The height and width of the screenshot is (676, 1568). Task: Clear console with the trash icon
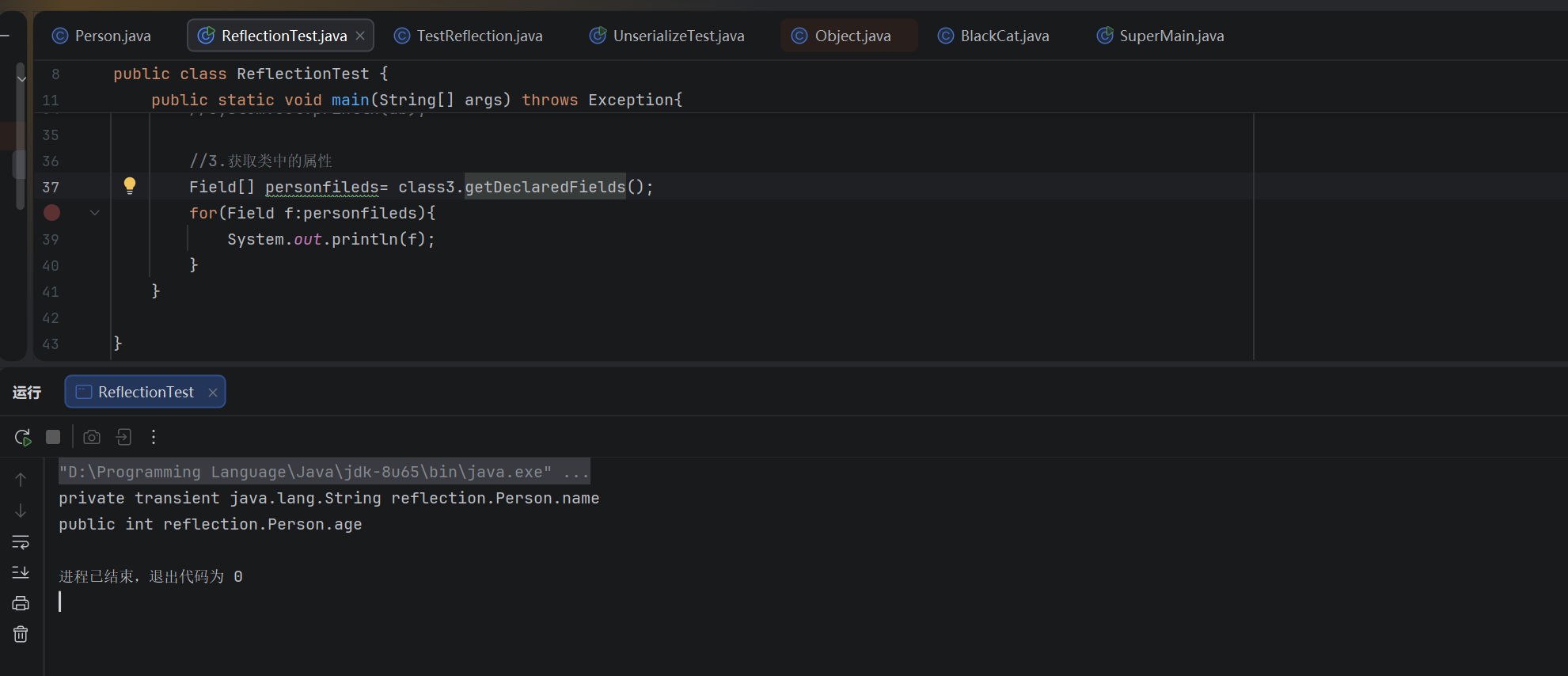[21, 634]
